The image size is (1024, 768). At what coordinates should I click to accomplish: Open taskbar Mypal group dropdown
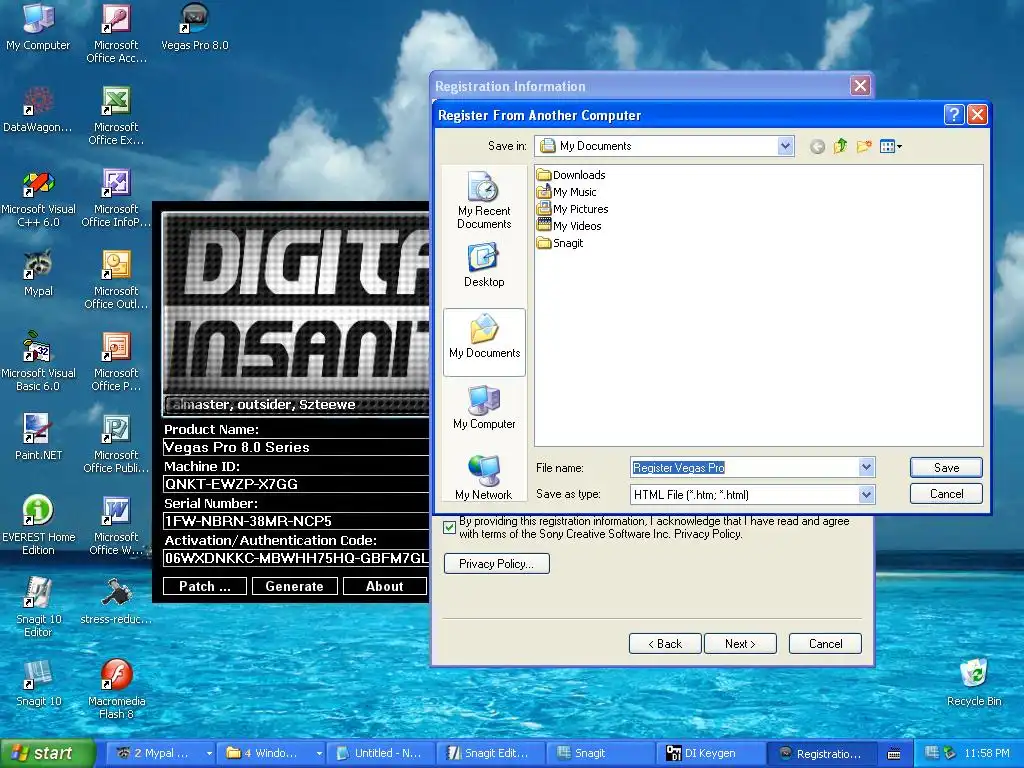[x=209, y=754]
